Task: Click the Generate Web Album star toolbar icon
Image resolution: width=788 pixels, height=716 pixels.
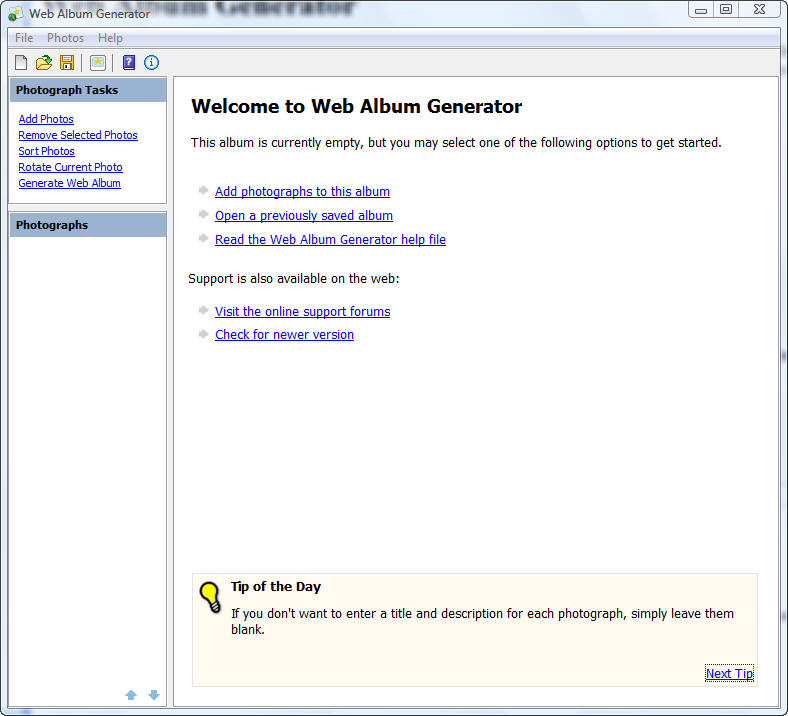Action: [x=97, y=63]
